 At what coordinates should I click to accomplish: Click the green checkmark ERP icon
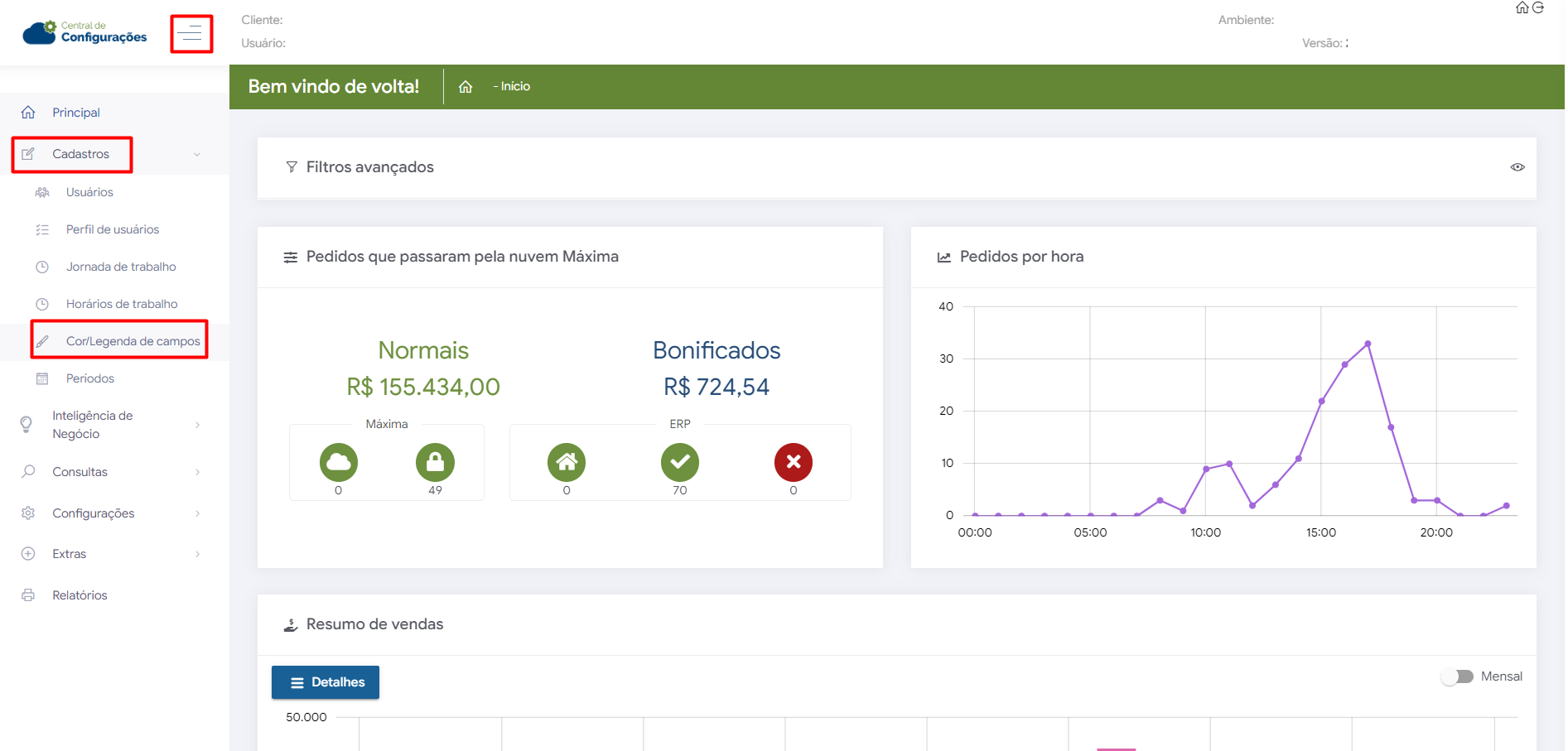[679, 462]
